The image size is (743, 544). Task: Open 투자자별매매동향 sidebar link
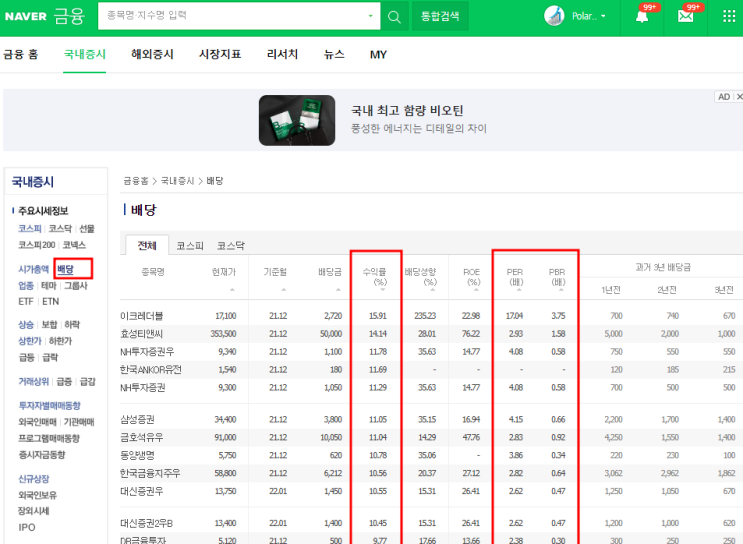[49, 406]
